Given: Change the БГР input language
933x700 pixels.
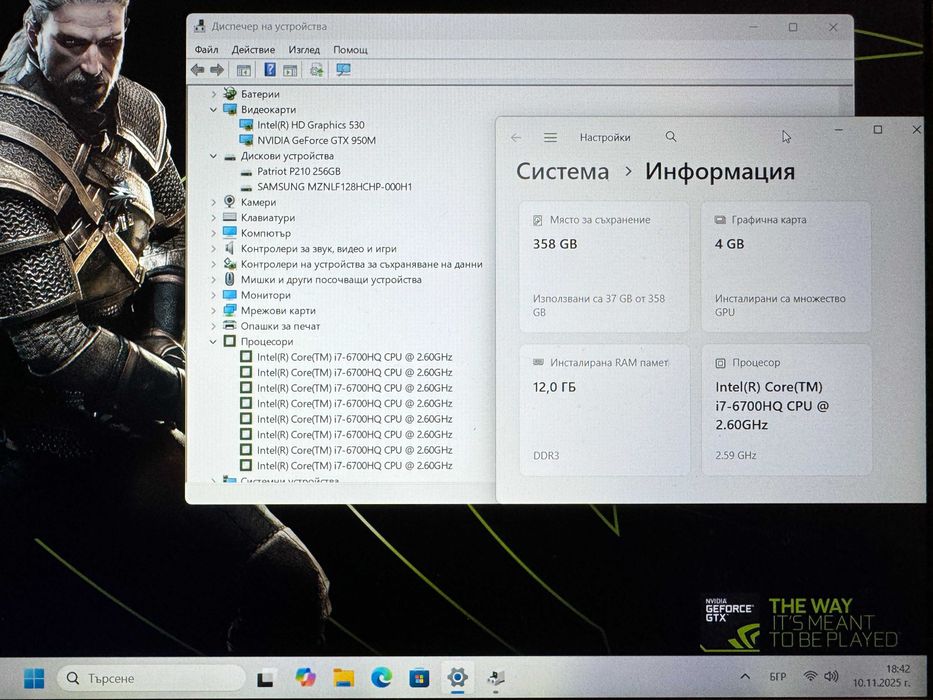Looking at the screenshot, I should click(778, 677).
